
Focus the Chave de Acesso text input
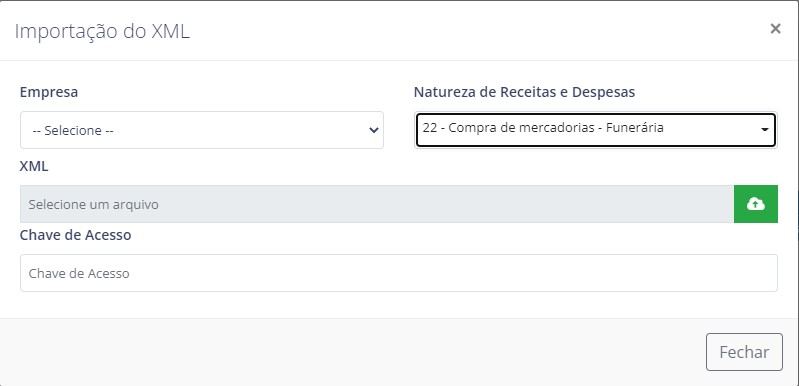click(x=398, y=273)
